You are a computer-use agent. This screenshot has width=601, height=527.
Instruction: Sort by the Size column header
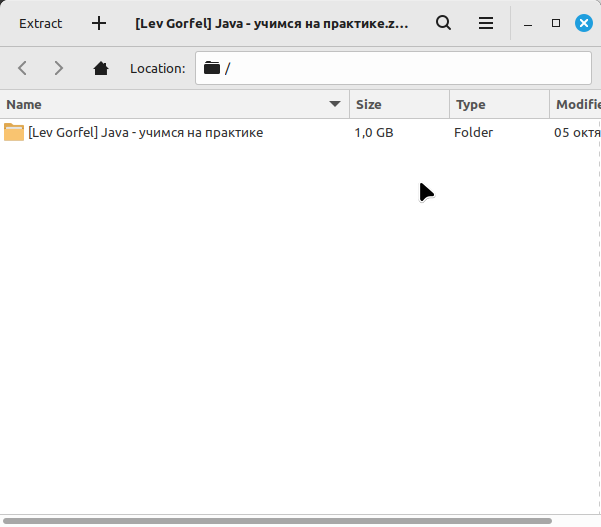click(x=399, y=105)
